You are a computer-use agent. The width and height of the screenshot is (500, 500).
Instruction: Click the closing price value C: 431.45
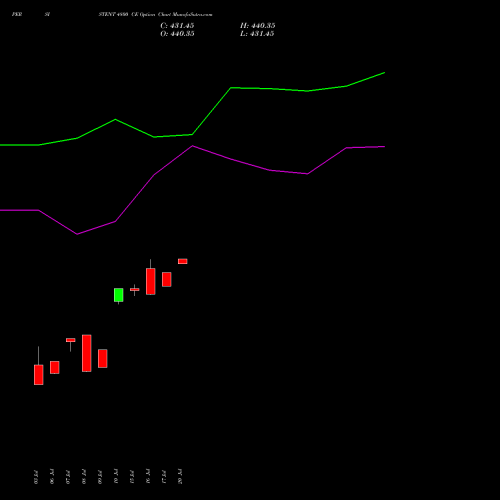[177, 26]
